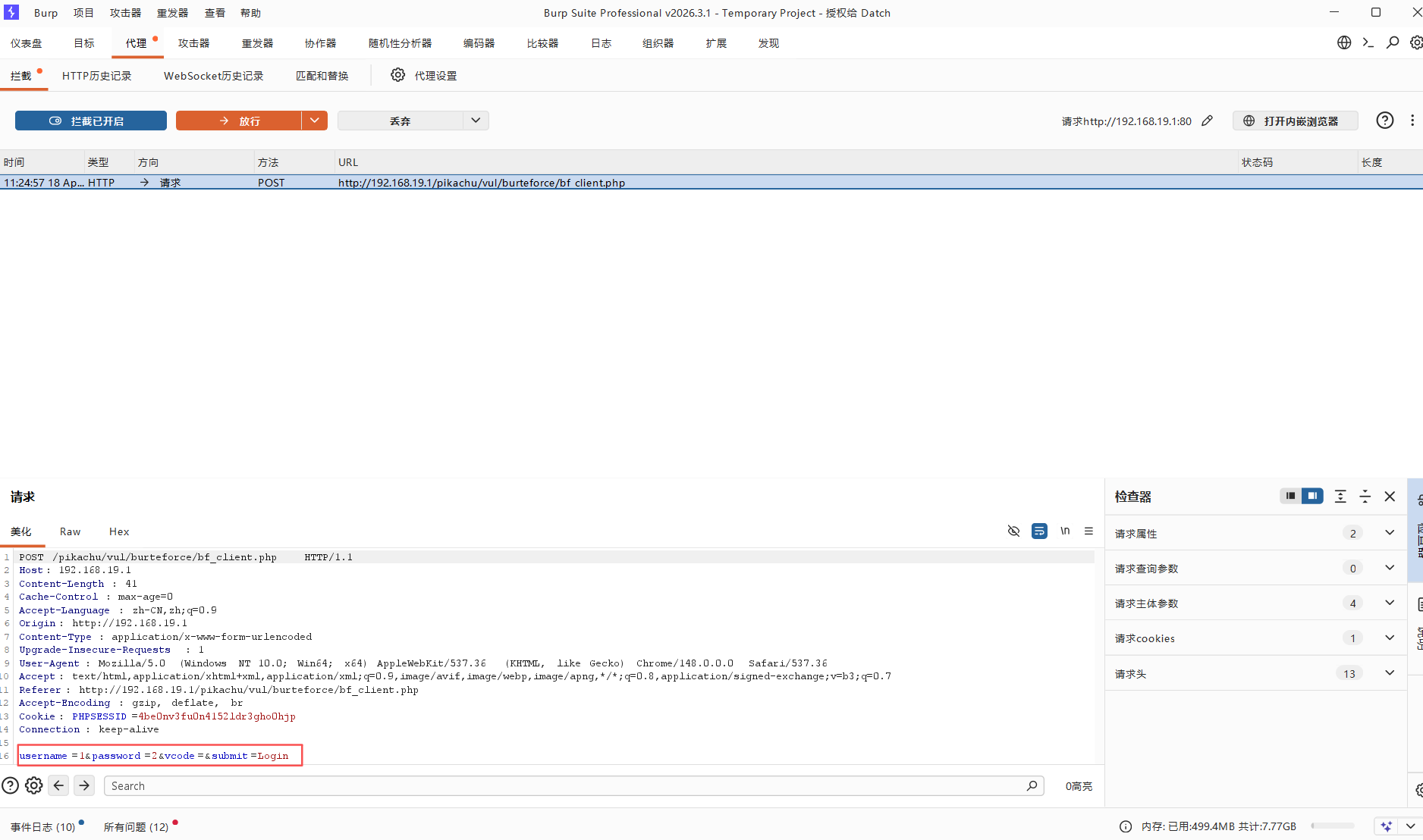Viewport: 1423px width, 840px height.
Task: Open the 随机性分析器 tab
Action: pos(400,43)
